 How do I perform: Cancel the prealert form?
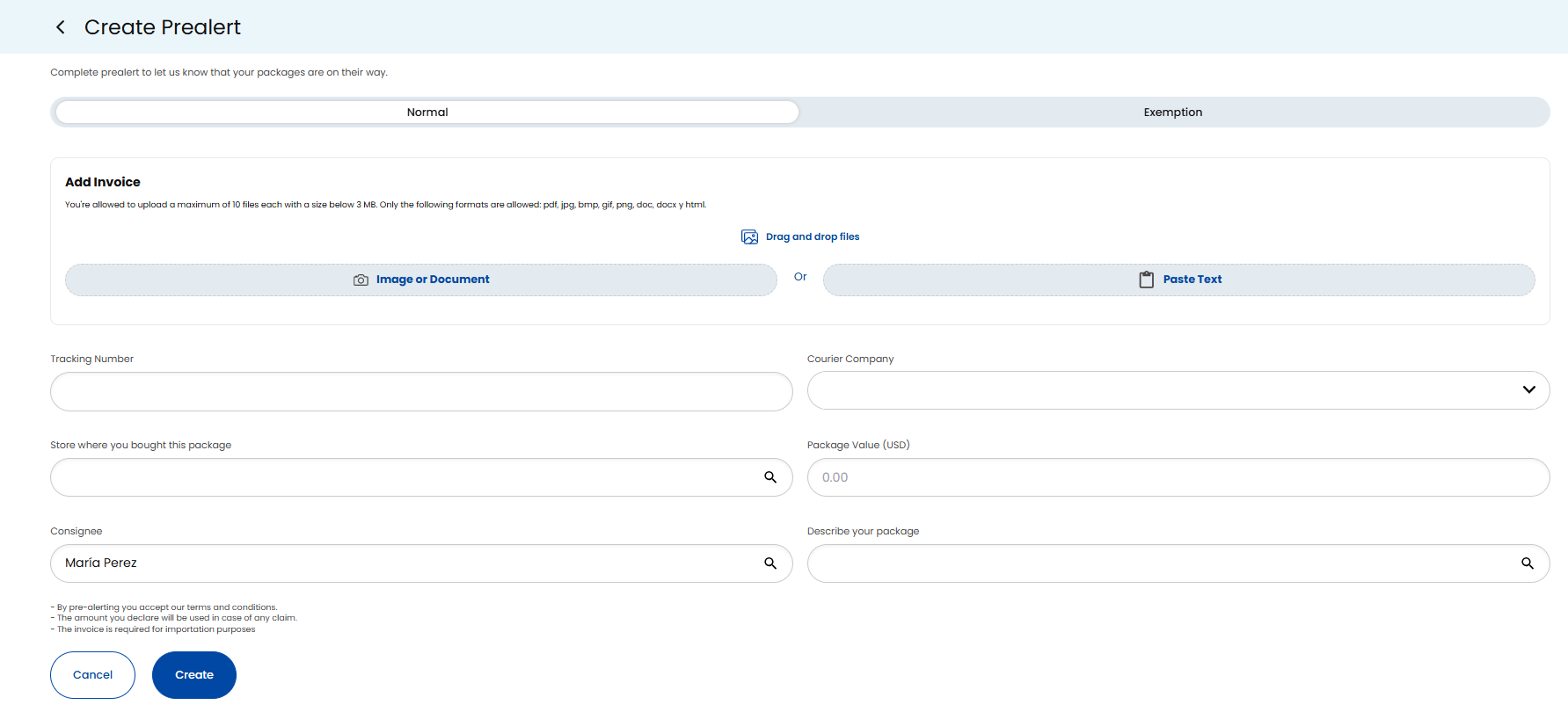[x=92, y=675]
